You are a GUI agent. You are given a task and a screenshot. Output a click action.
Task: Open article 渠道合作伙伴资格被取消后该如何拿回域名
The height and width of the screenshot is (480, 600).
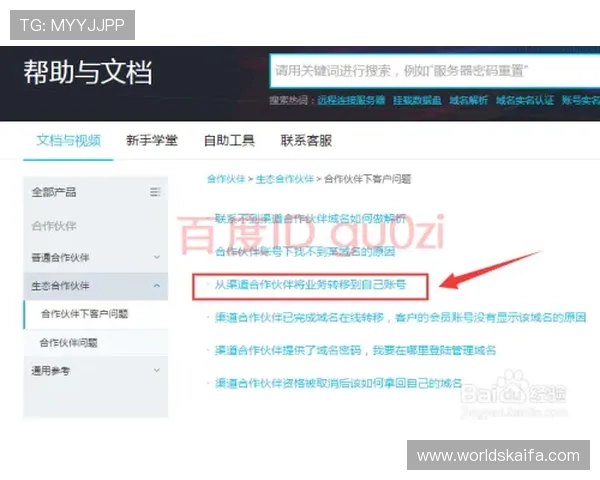tap(339, 383)
